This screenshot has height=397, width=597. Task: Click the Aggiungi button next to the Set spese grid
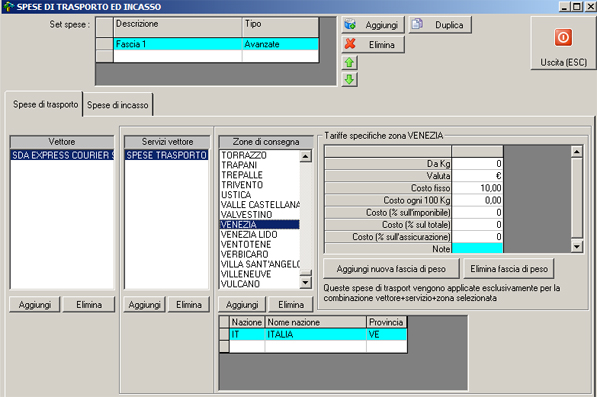(372, 25)
